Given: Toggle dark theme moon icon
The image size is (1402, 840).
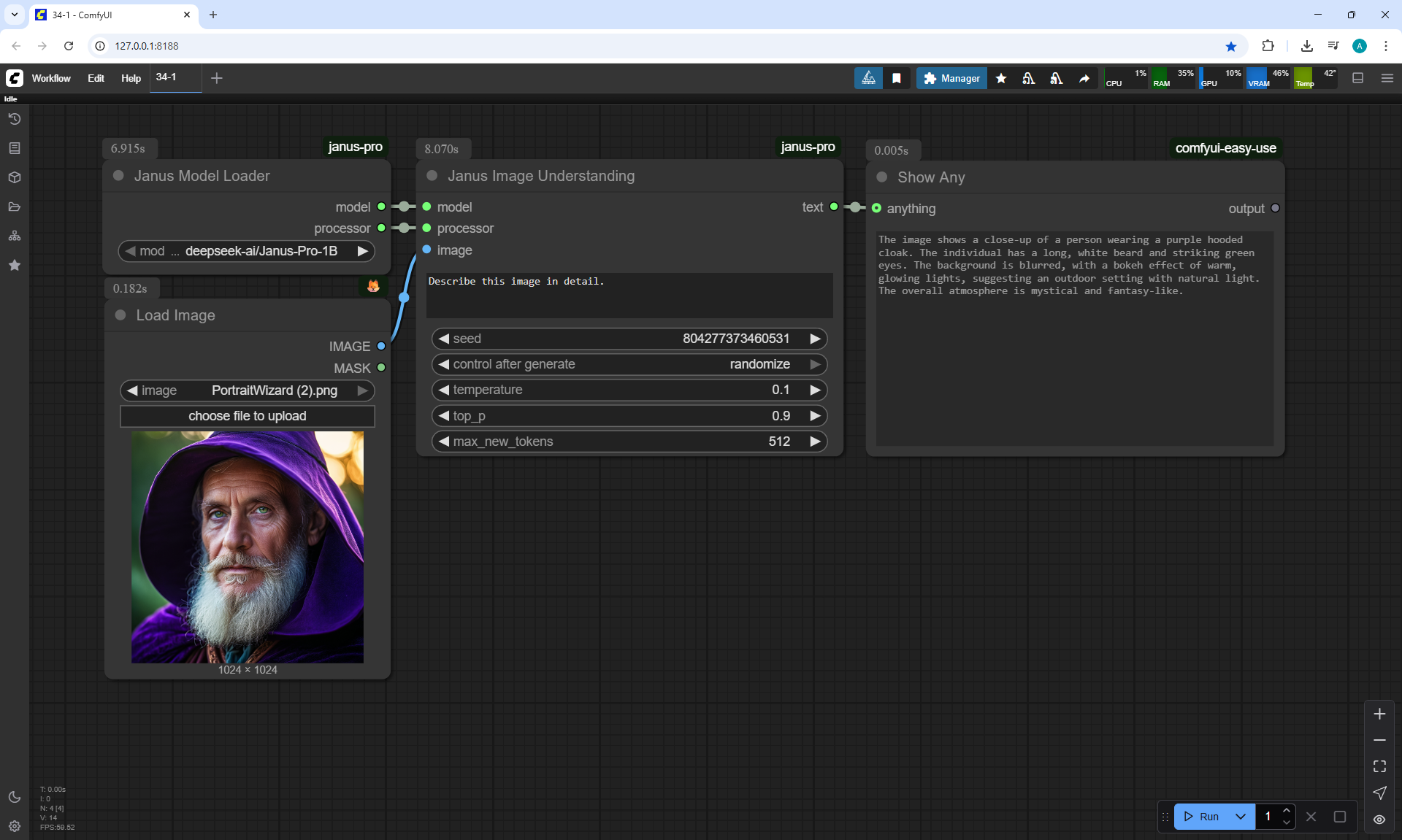Looking at the screenshot, I should point(15,797).
